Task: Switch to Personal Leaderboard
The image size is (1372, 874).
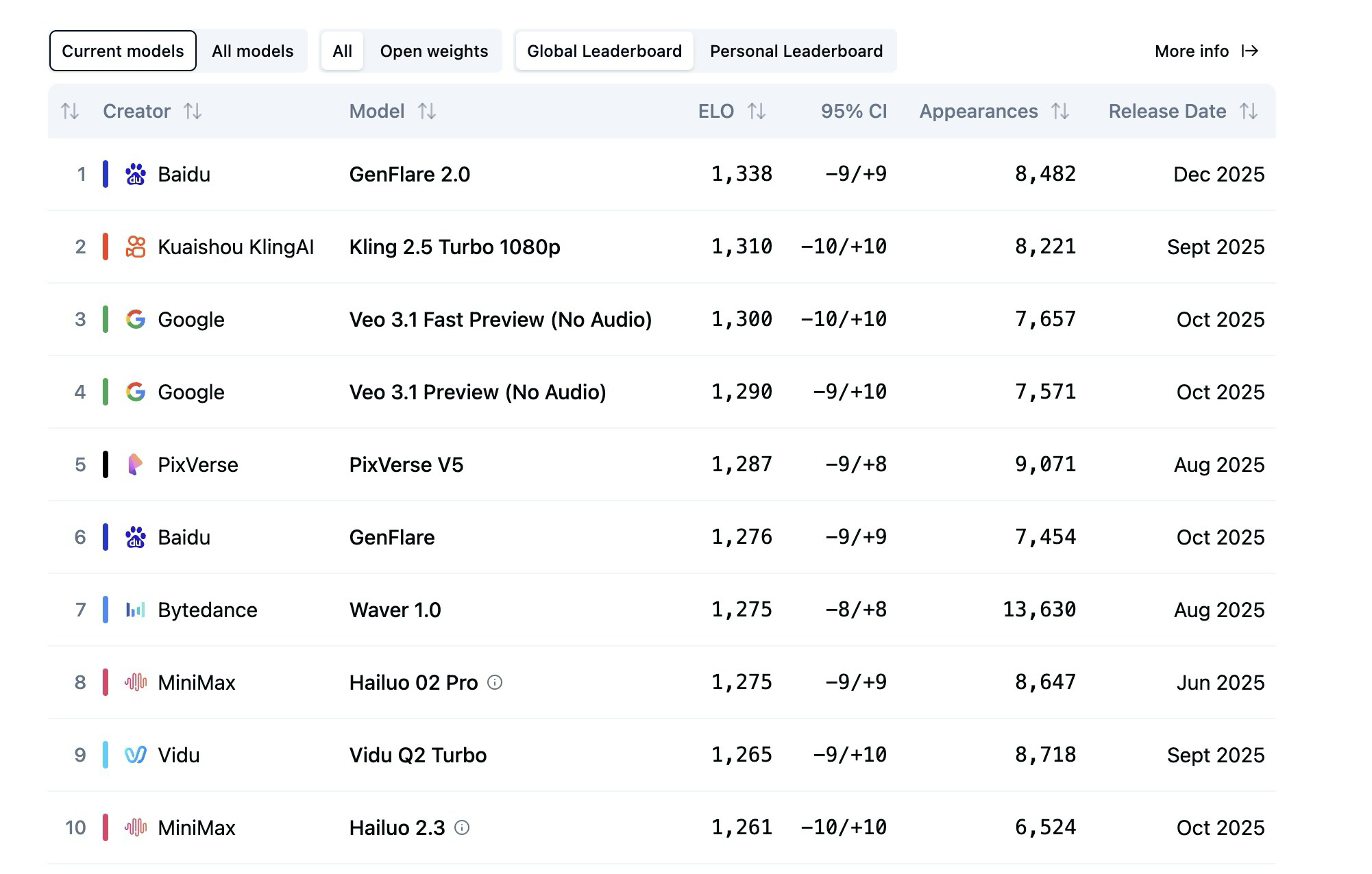Action: 796,51
